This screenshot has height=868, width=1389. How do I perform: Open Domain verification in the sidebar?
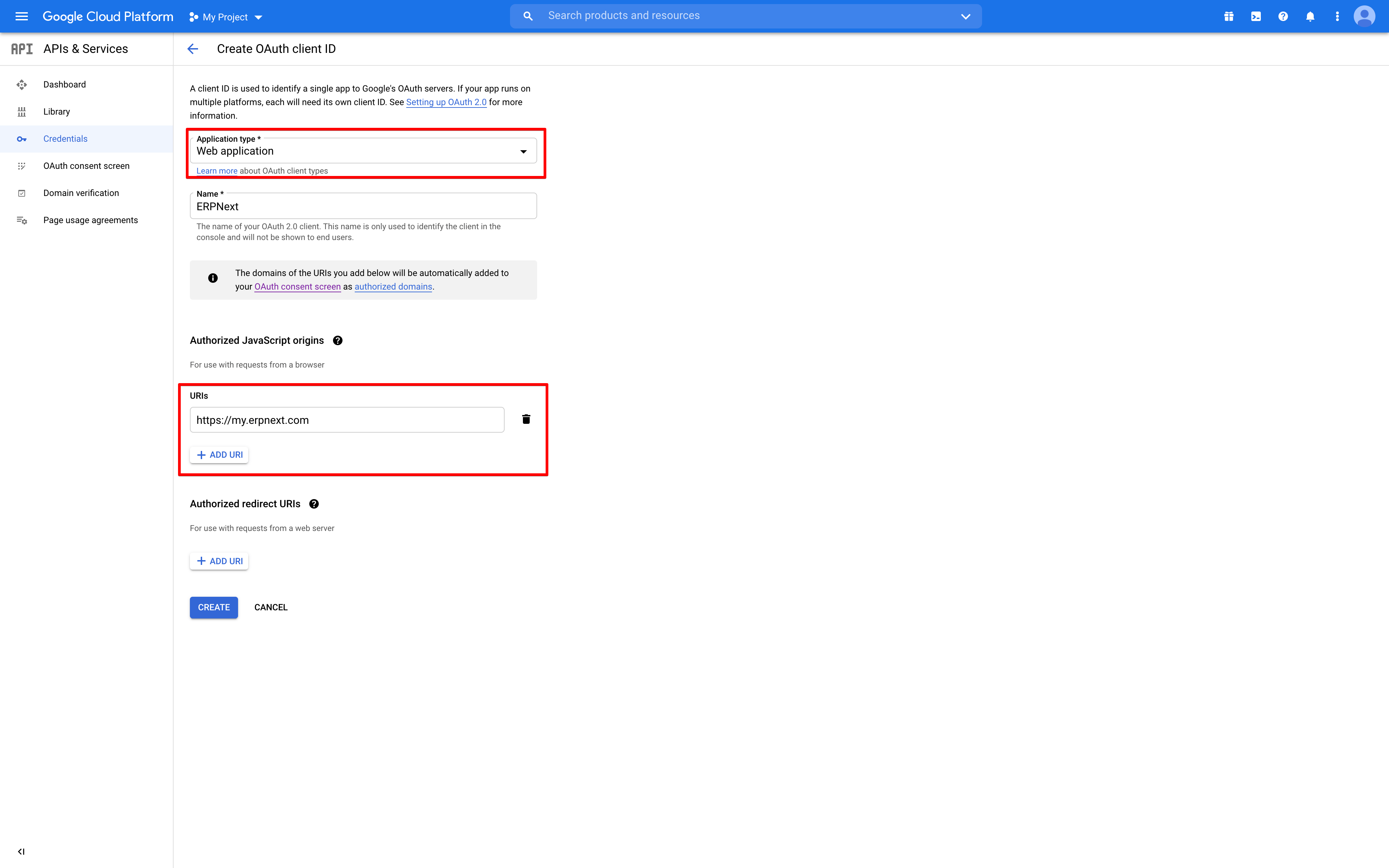pos(81,193)
